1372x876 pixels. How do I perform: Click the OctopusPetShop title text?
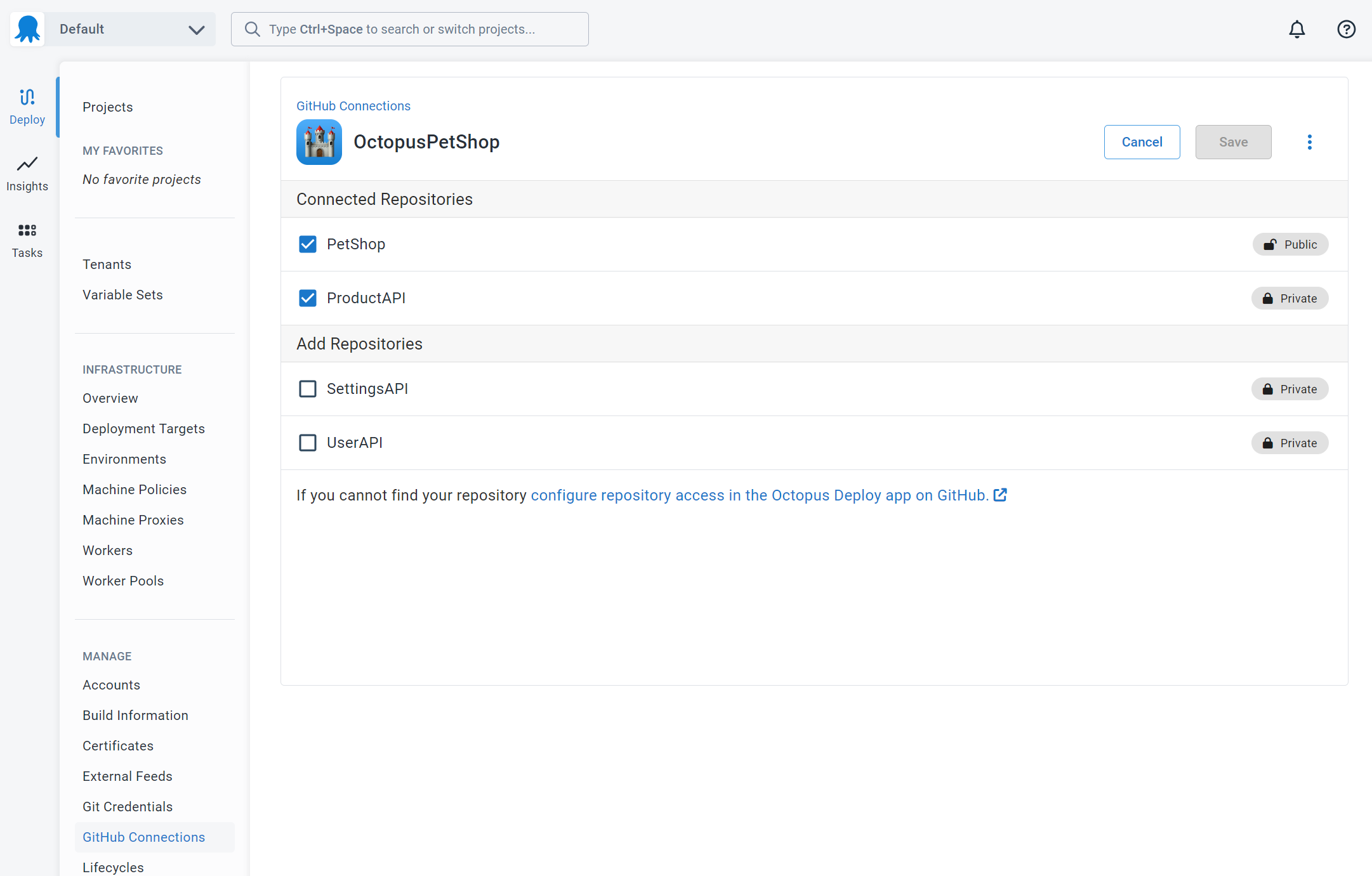point(426,142)
